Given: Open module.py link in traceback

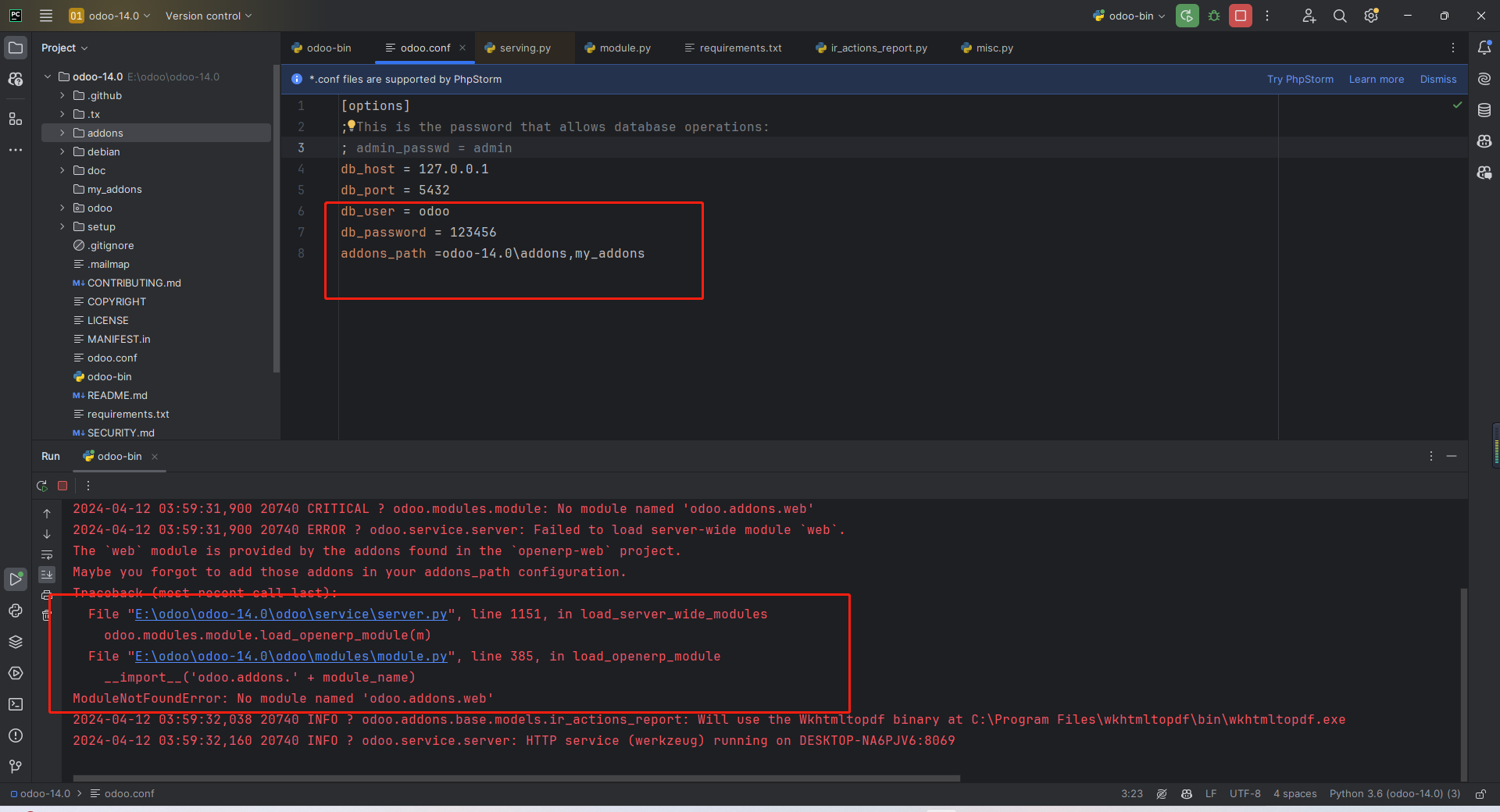Looking at the screenshot, I should click(291, 656).
